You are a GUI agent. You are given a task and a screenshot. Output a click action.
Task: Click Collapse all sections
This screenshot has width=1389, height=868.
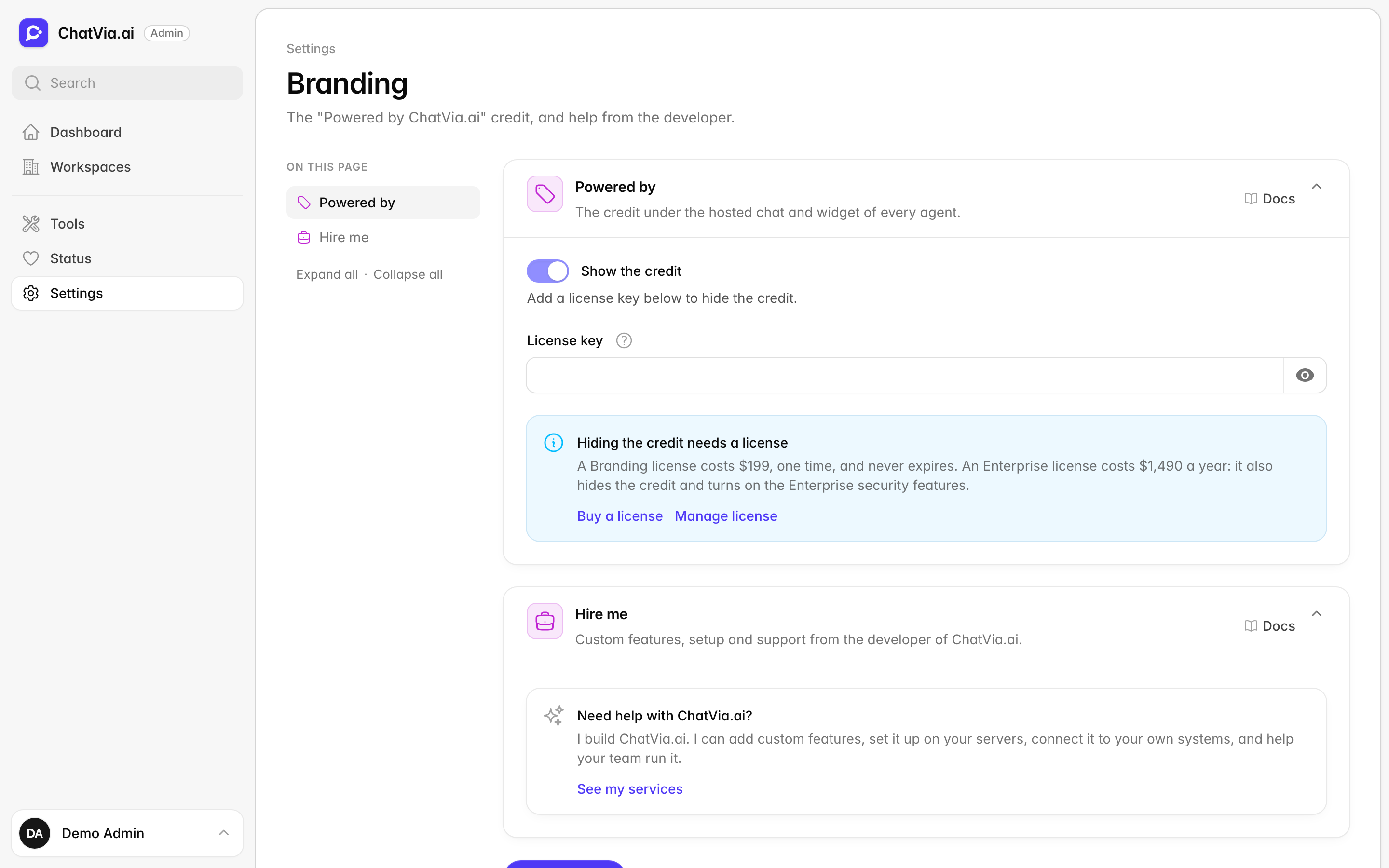408,274
